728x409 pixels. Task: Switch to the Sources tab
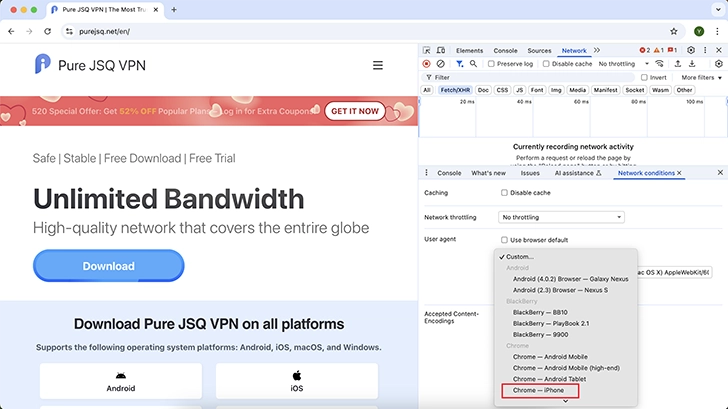539,50
